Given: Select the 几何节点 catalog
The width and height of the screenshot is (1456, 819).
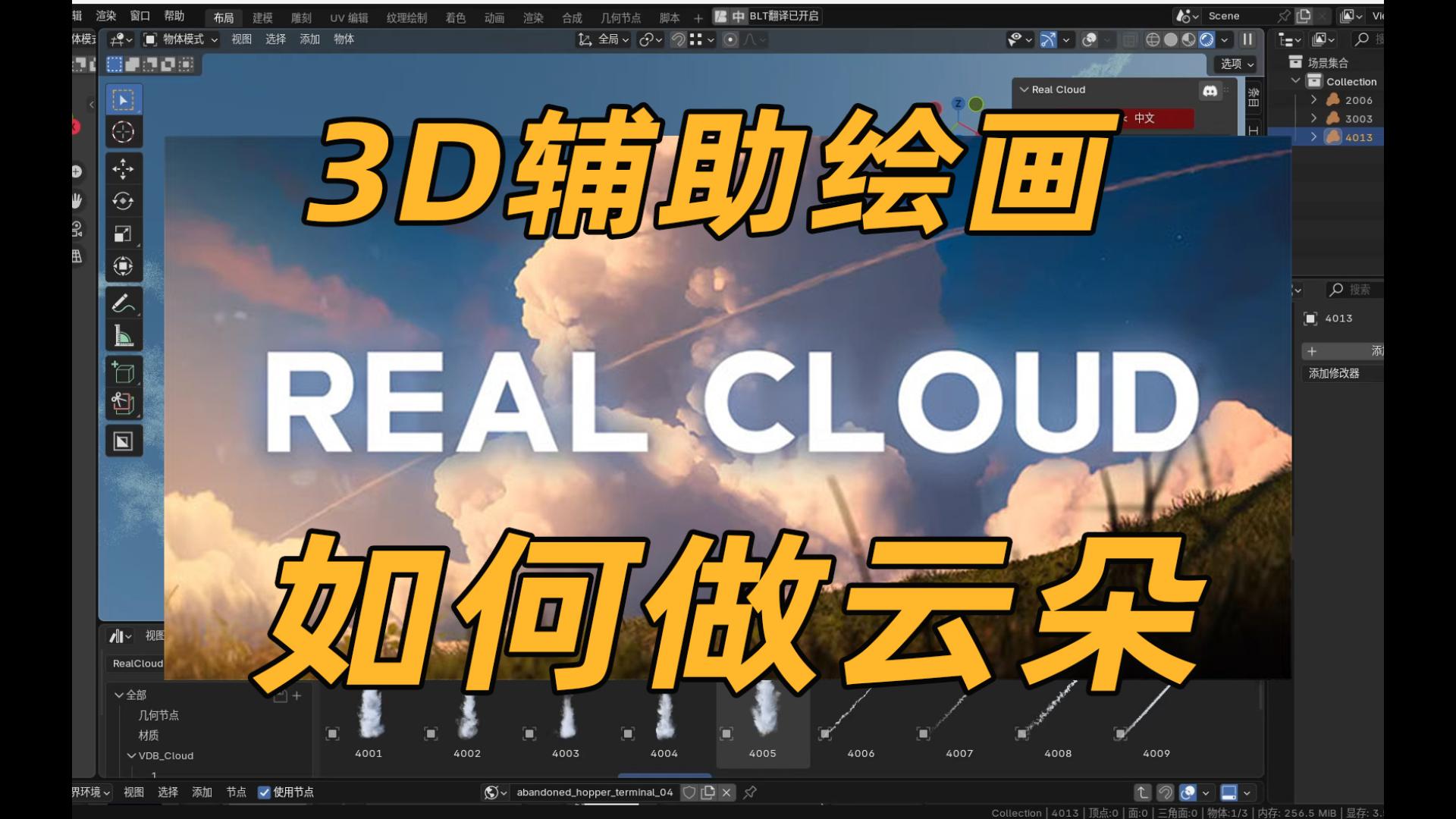Looking at the screenshot, I should pyautogui.click(x=158, y=715).
